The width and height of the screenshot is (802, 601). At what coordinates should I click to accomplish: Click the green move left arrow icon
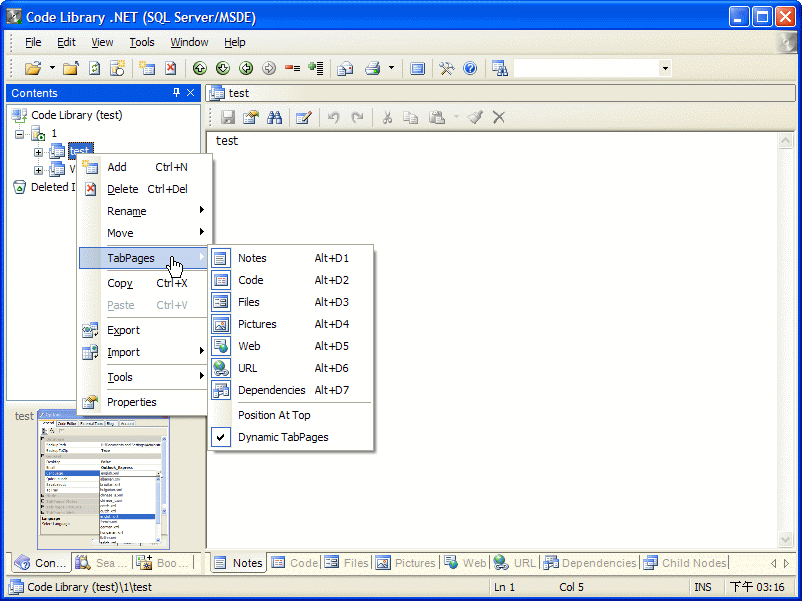tap(246, 68)
